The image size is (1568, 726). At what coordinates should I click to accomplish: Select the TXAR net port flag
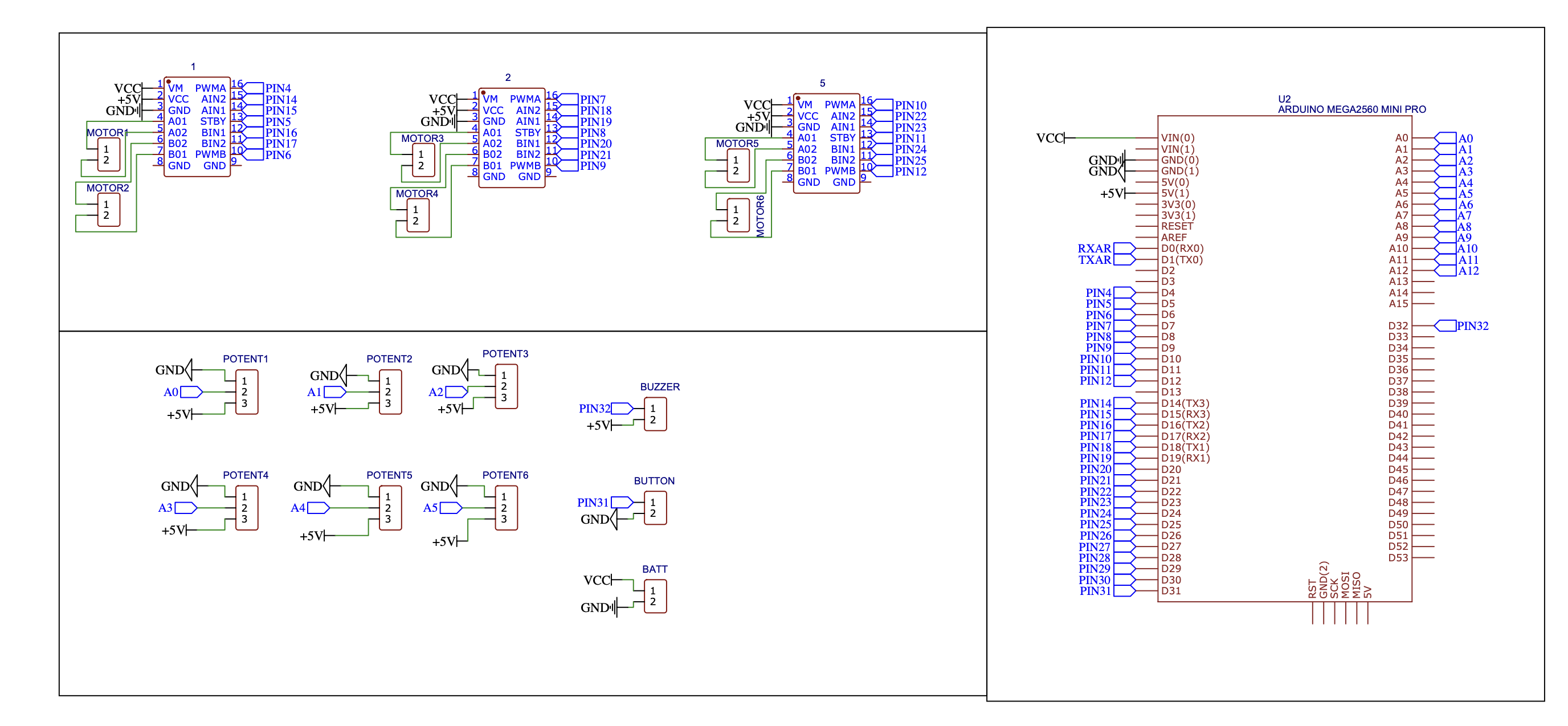1124,260
